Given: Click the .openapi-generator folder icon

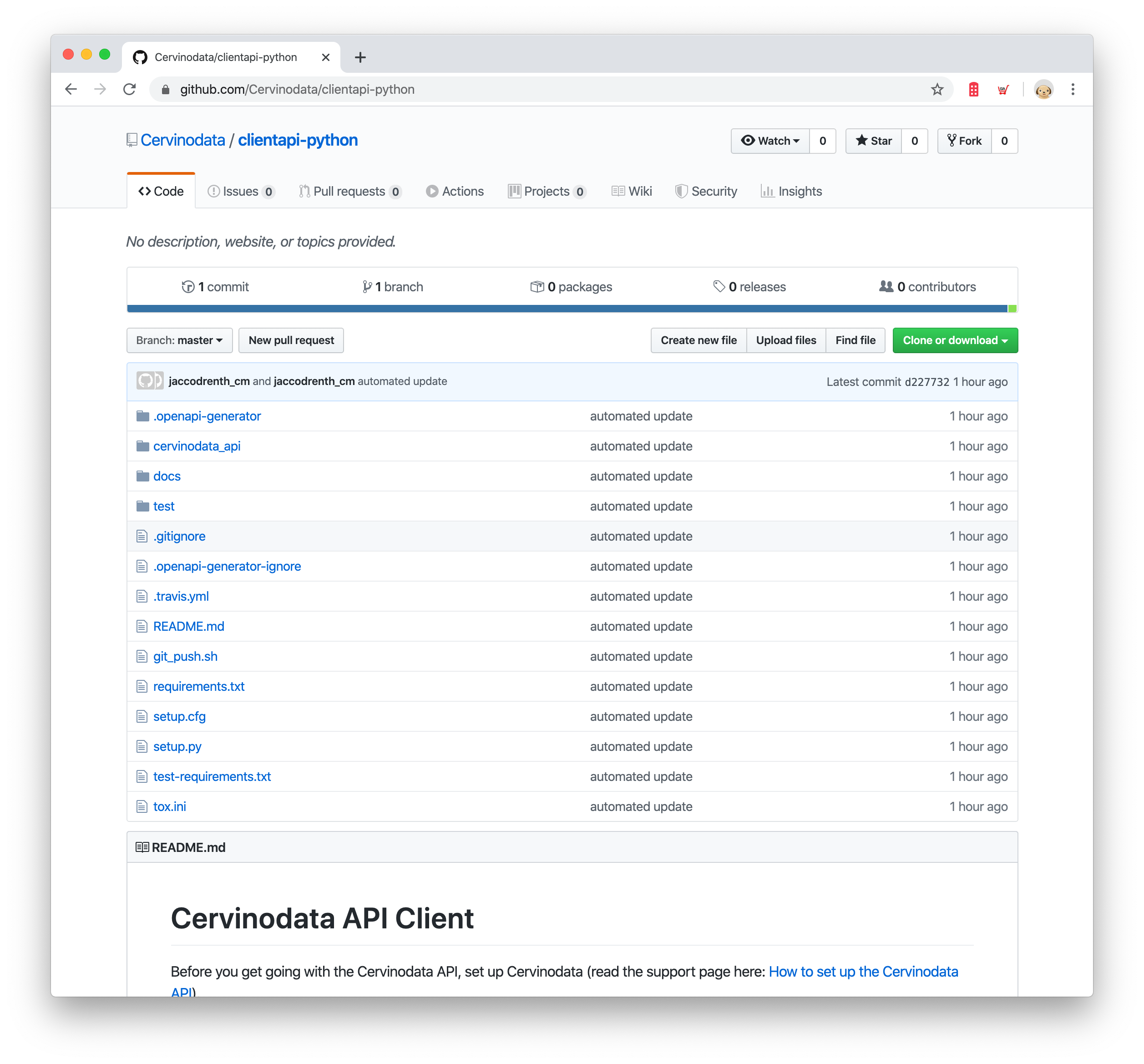Looking at the screenshot, I should tap(143, 416).
